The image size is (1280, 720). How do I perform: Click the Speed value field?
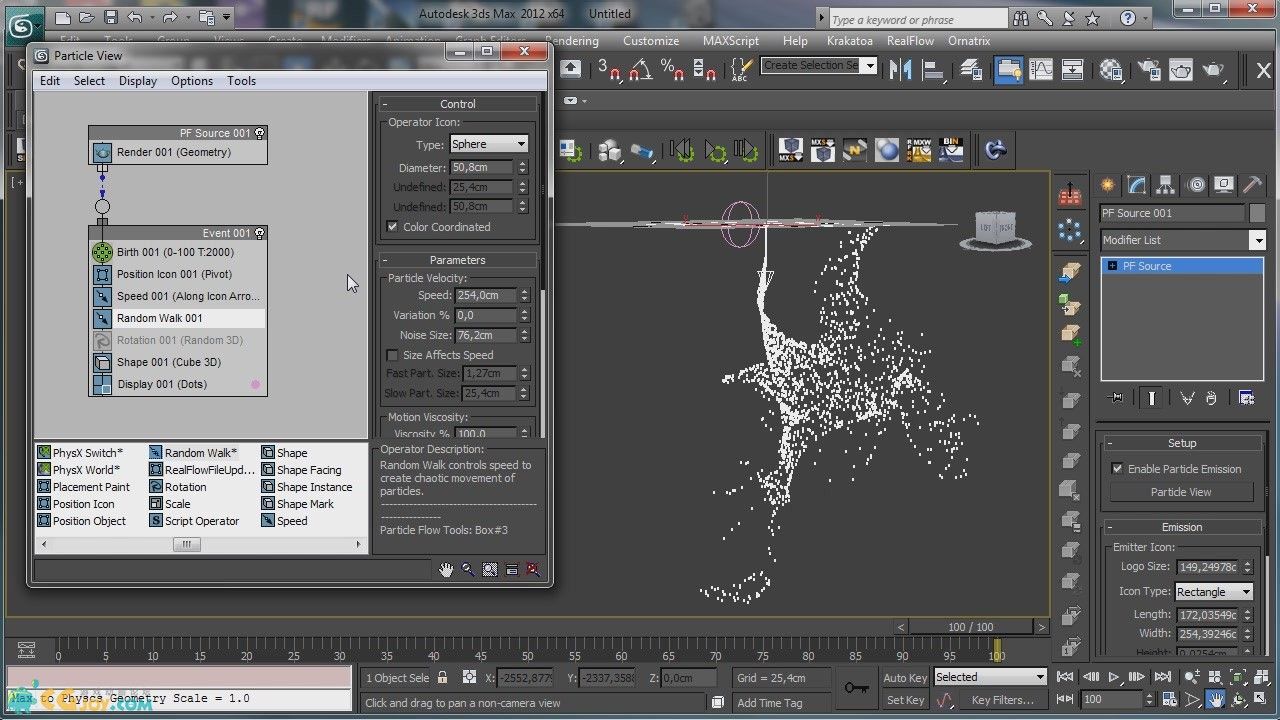[483, 295]
